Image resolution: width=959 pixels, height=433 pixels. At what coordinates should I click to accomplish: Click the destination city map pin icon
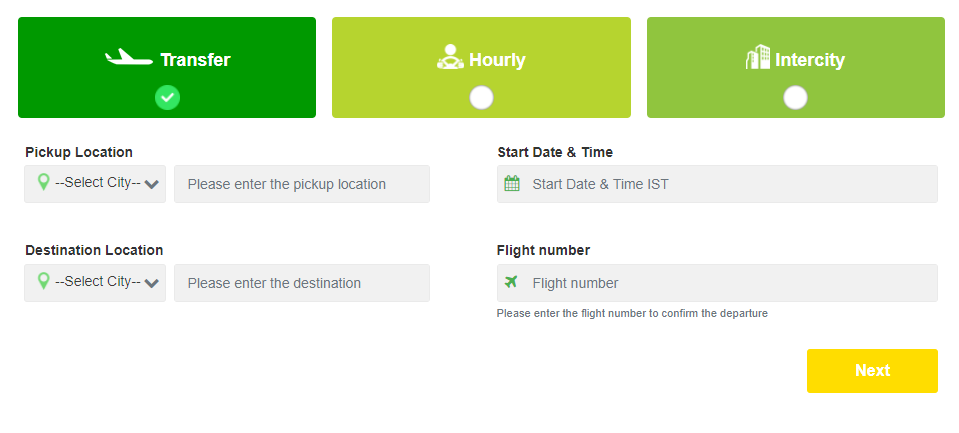pyautogui.click(x=43, y=281)
